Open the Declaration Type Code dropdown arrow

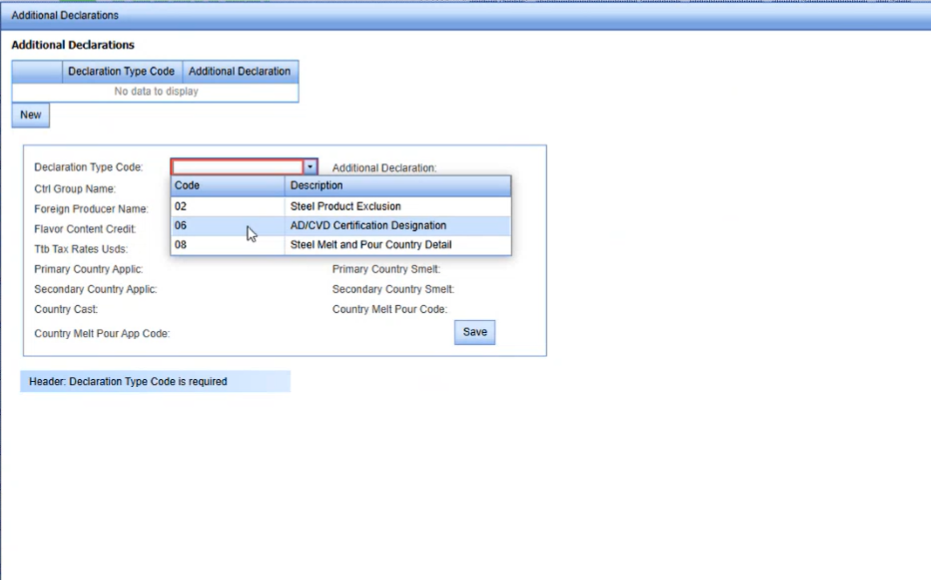[x=311, y=167]
